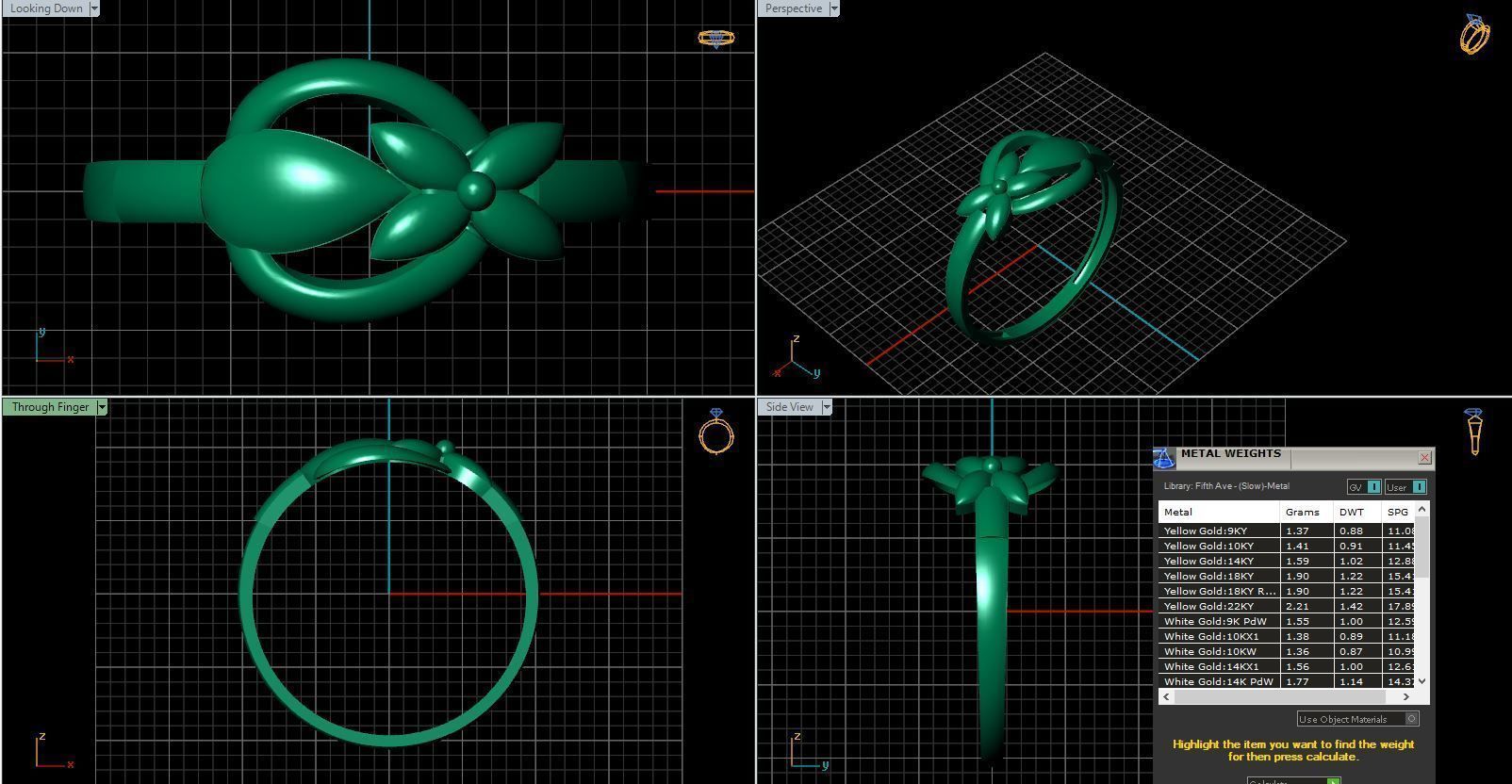Click the Looking Down viewport ring icon
Screen dimensions: 1512x784
tap(715, 38)
